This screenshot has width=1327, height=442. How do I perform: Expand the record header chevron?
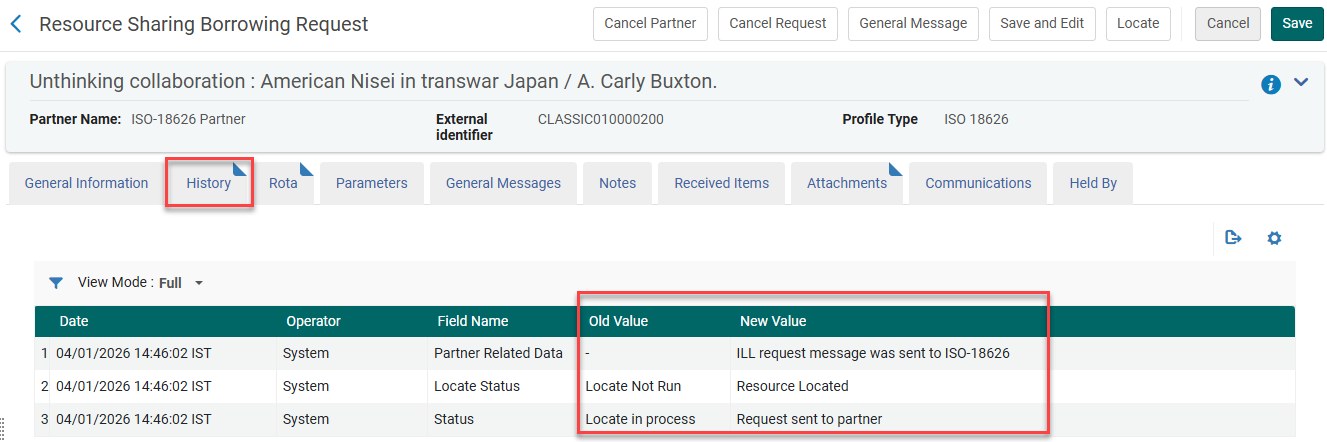click(x=1301, y=82)
